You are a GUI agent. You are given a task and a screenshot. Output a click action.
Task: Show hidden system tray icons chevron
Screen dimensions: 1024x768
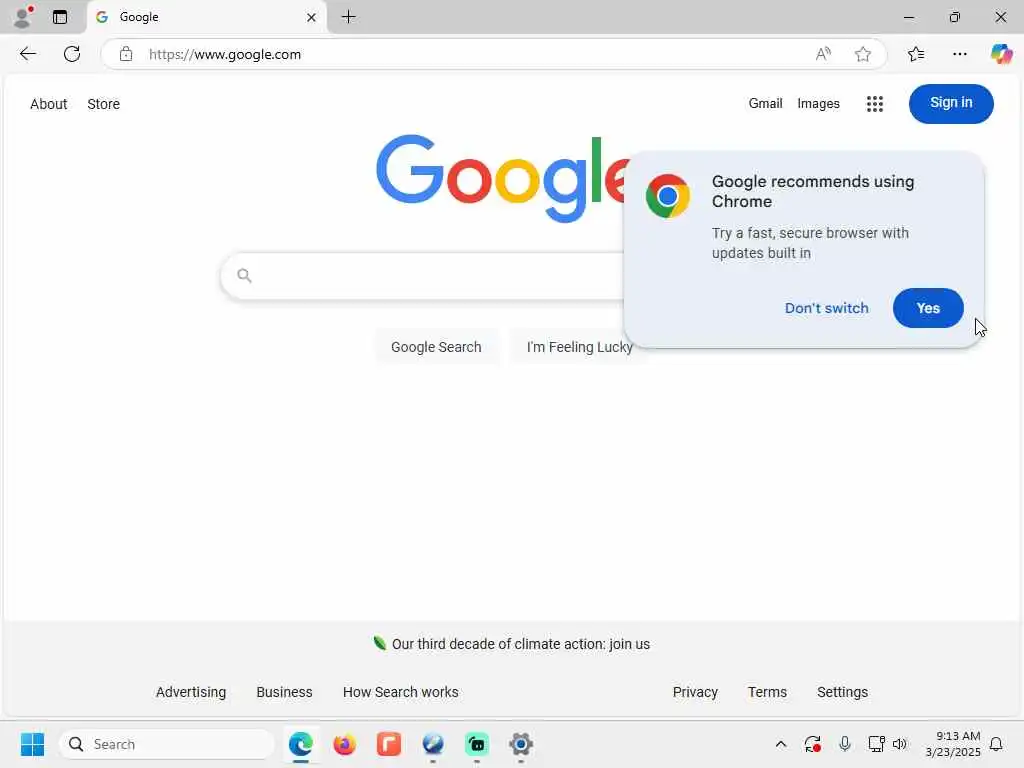click(780, 744)
